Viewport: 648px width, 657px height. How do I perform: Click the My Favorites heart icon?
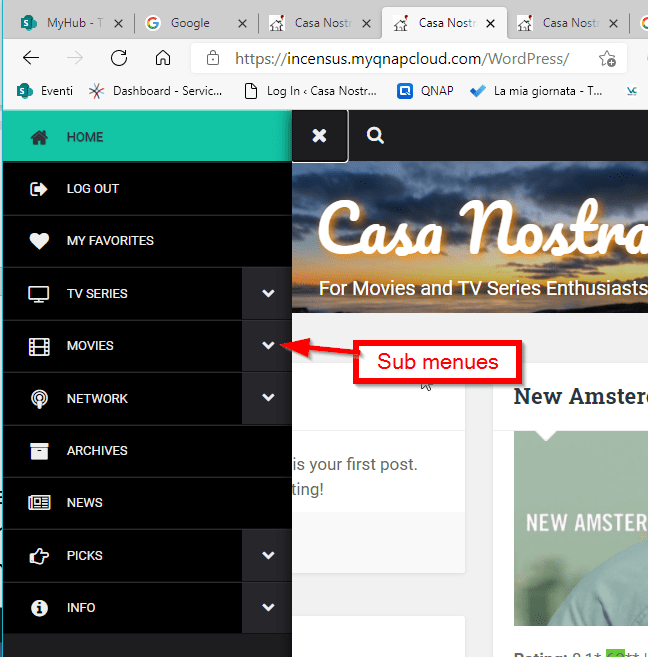(39, 241)
